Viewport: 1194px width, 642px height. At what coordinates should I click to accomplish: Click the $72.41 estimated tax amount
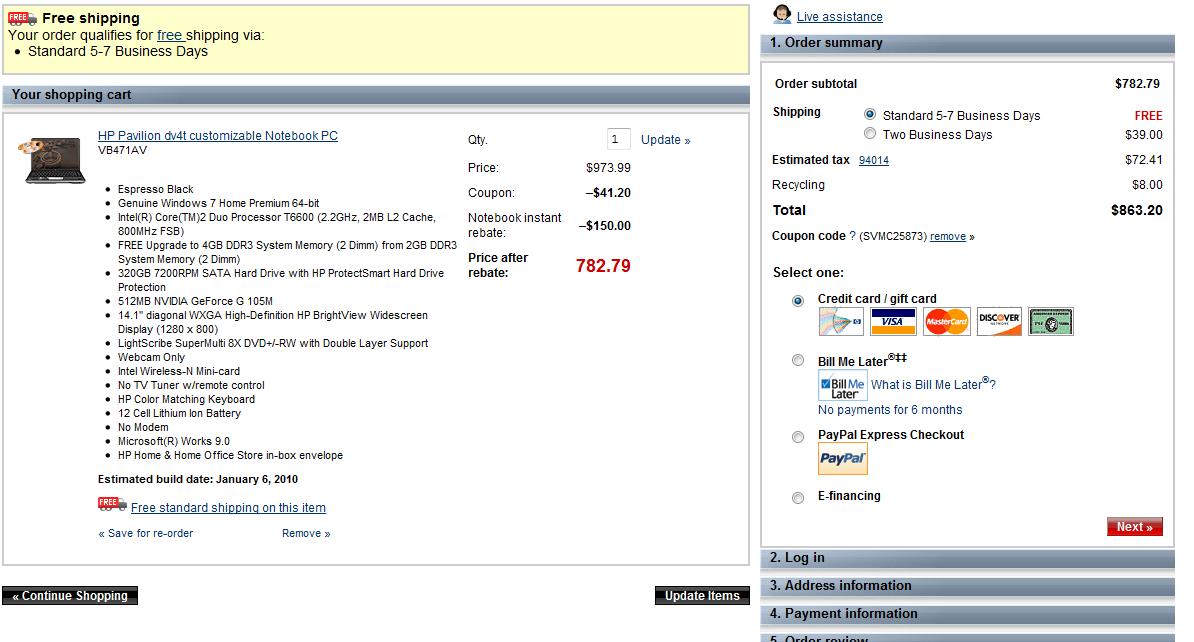[x=1144, y=160]
